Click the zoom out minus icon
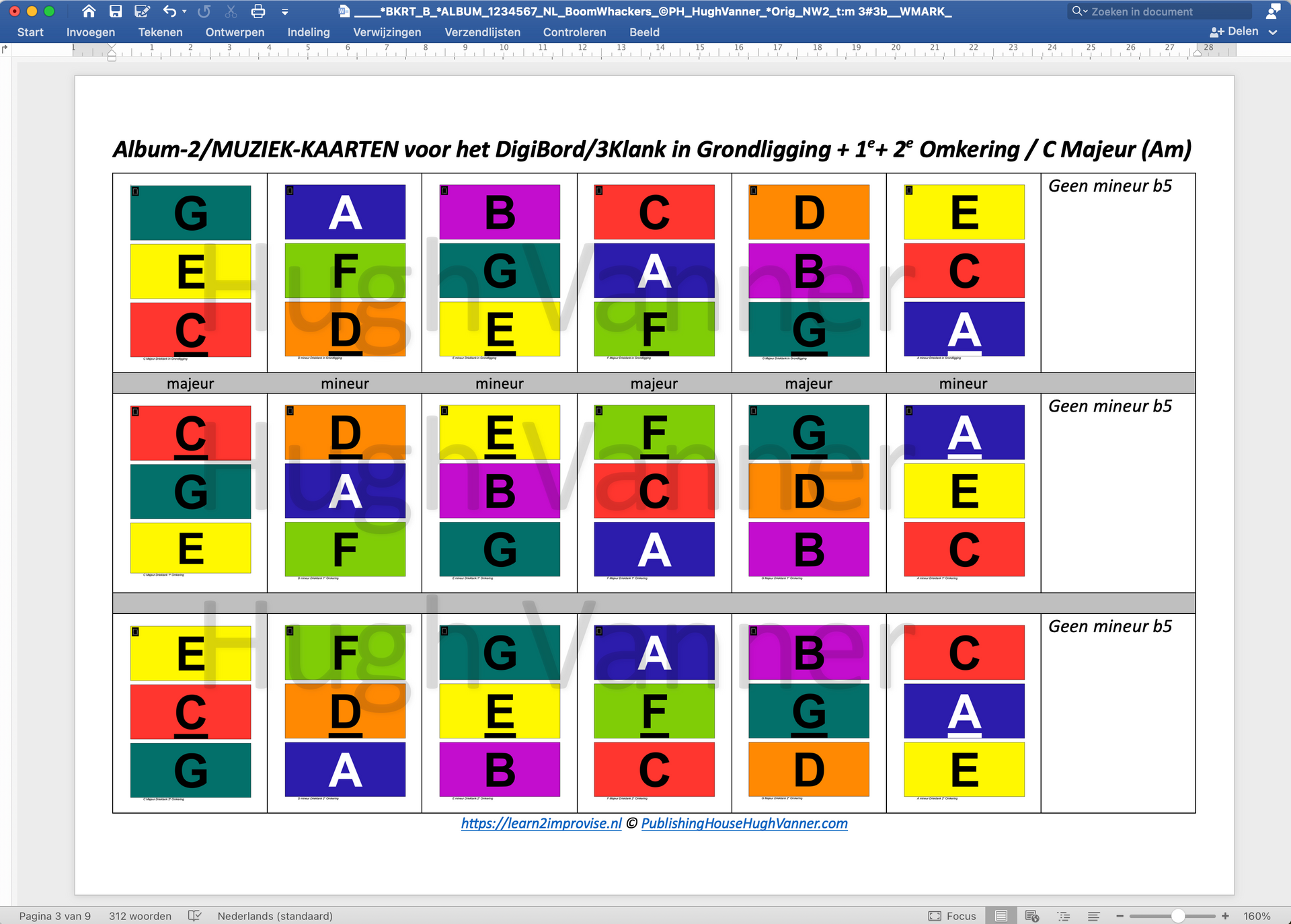The image size is (1291, 924). pyautogui.click(x=1120, y=916)
